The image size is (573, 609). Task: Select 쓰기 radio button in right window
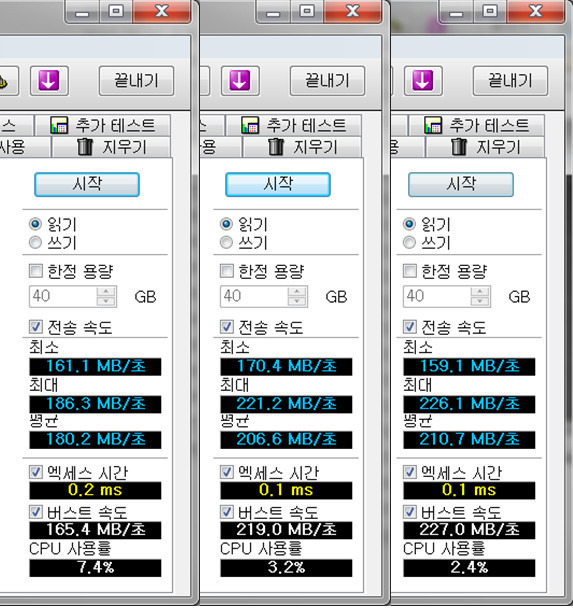click(409, 243)
